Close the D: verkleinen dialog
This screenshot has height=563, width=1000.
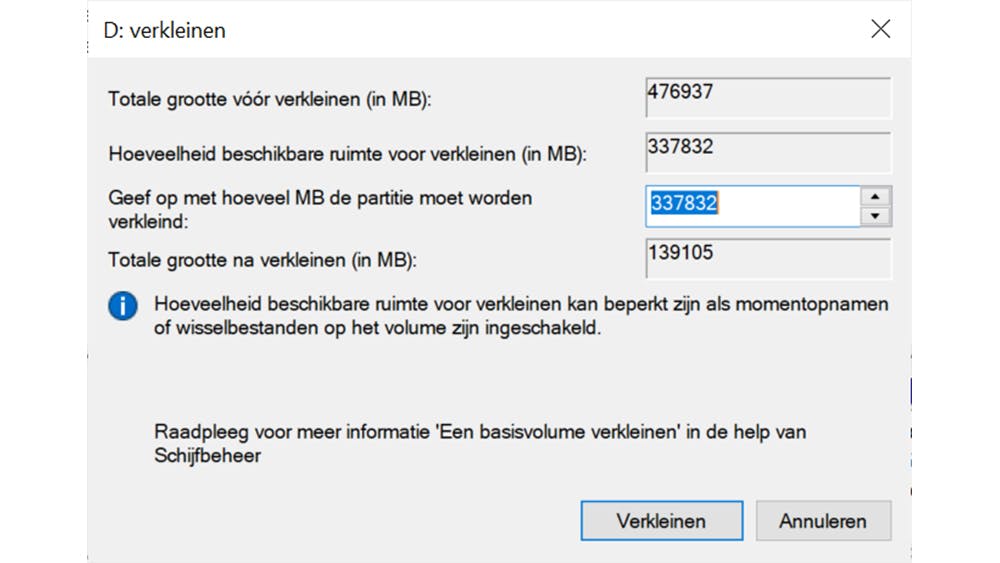click(x=880, y=29)
